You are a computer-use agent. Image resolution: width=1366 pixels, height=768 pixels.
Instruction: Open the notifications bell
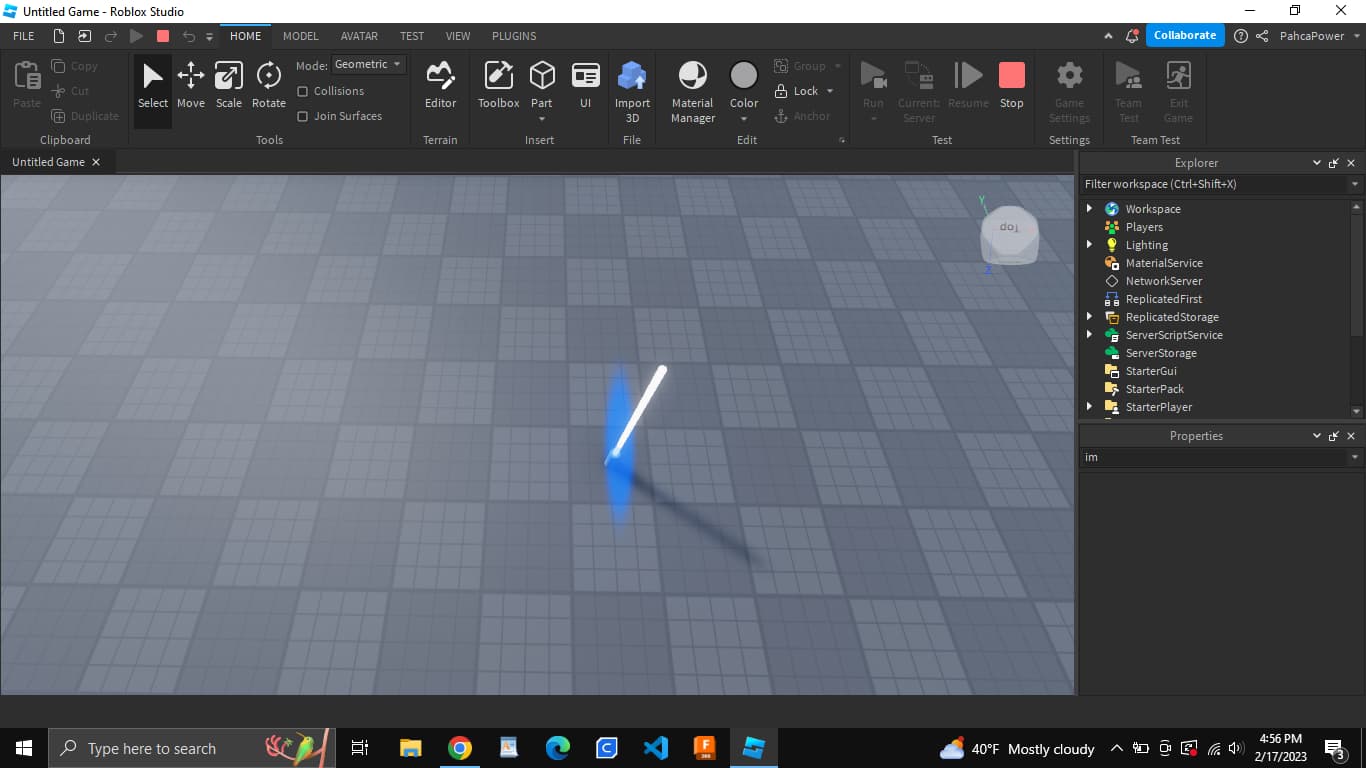[1132, 36]
